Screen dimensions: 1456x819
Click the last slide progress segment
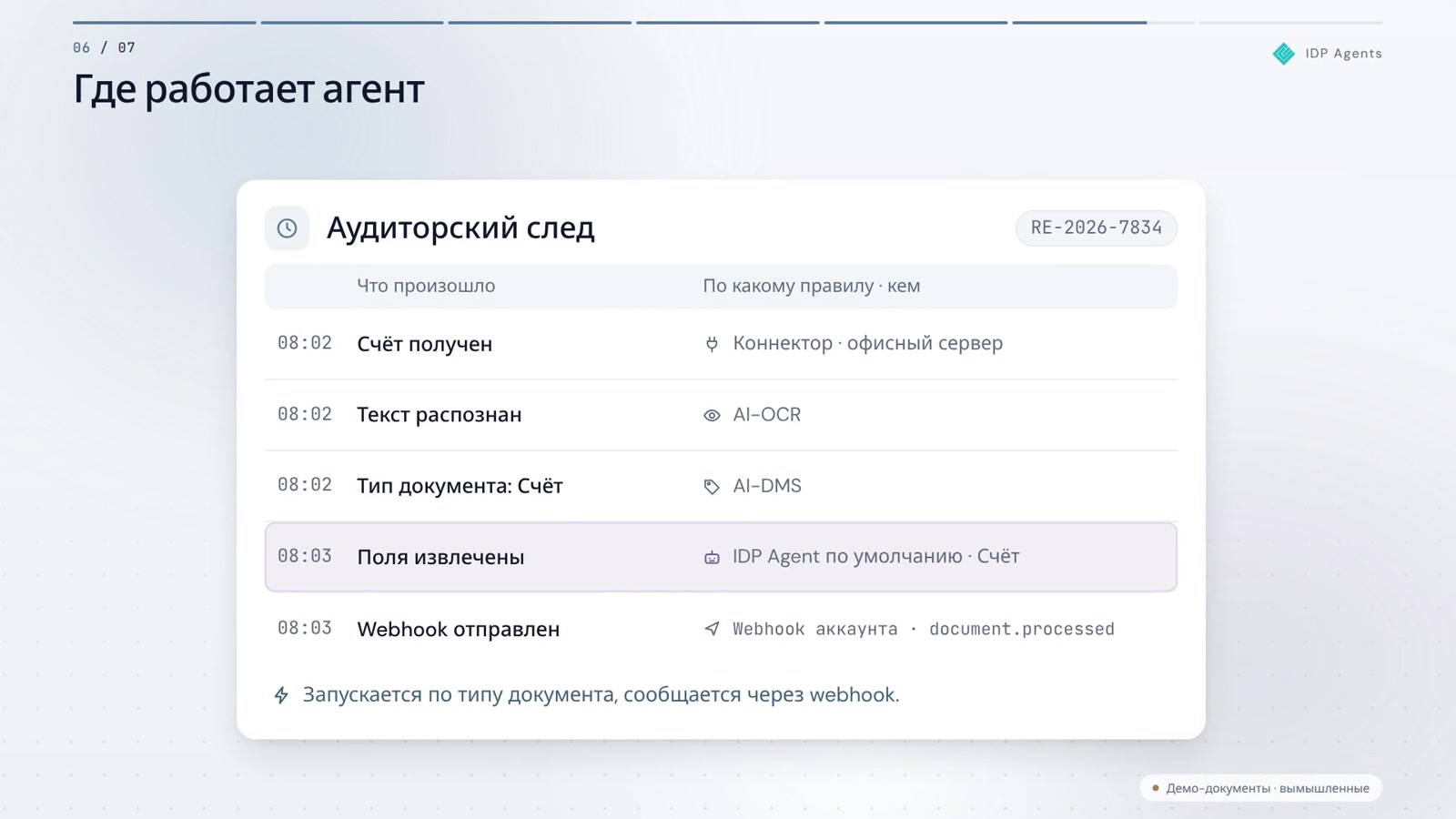[1291, 22]
